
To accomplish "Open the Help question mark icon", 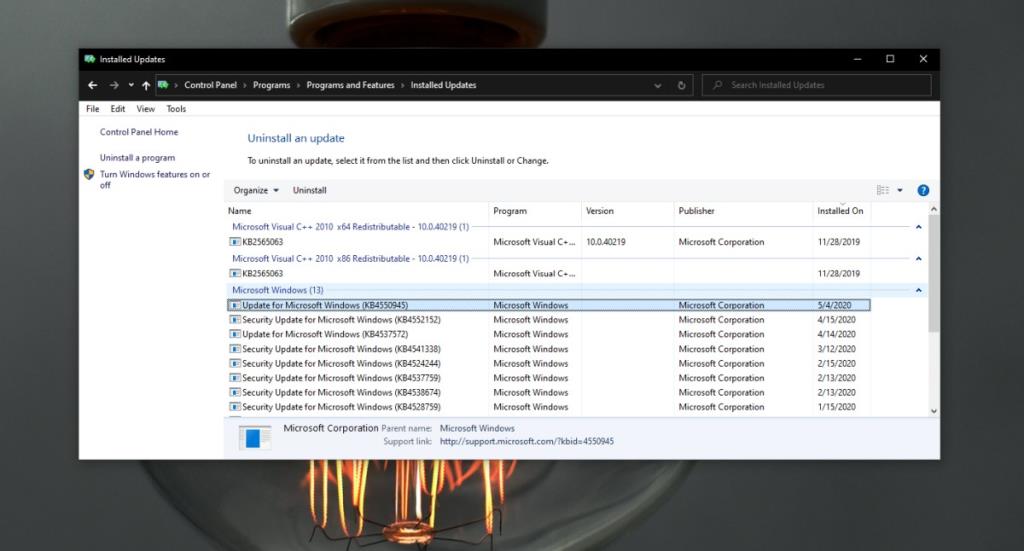I will pyautogui.click(x=923, y=190).
